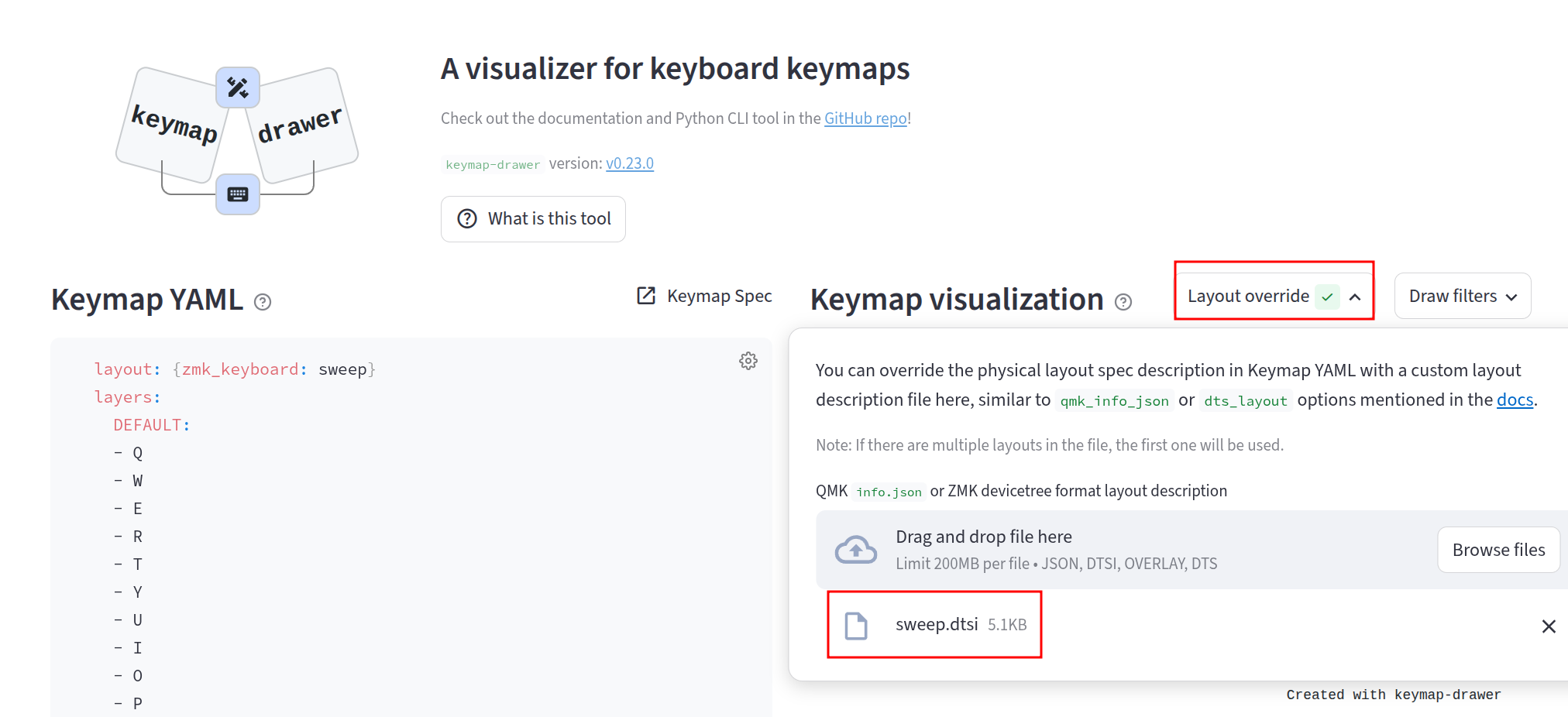Image resolution: width=1568 pixels, height=717 pixels.
Task: Open the docs link in the override description
Action: point(1515,400)
